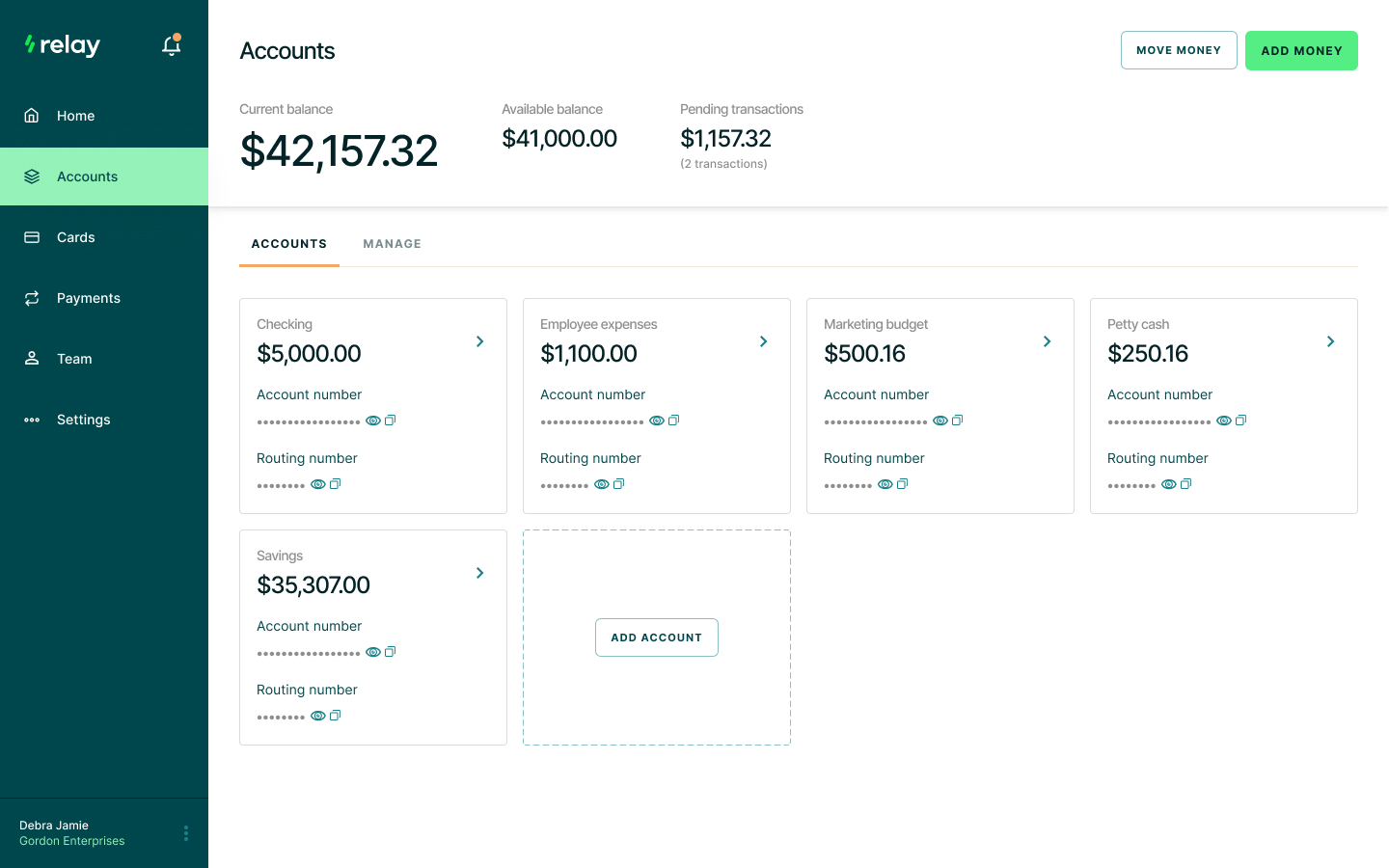Click the Add Account button
Screen dimensions: 1389x868
coord(657,637)
